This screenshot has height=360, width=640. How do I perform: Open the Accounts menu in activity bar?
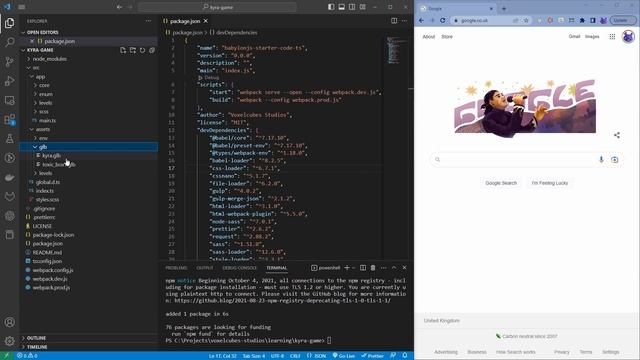pos(9,322)
